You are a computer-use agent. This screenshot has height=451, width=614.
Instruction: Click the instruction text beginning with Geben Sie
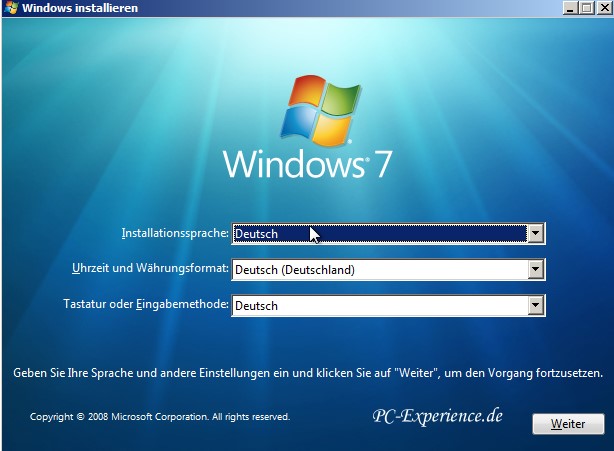point(307,373)
